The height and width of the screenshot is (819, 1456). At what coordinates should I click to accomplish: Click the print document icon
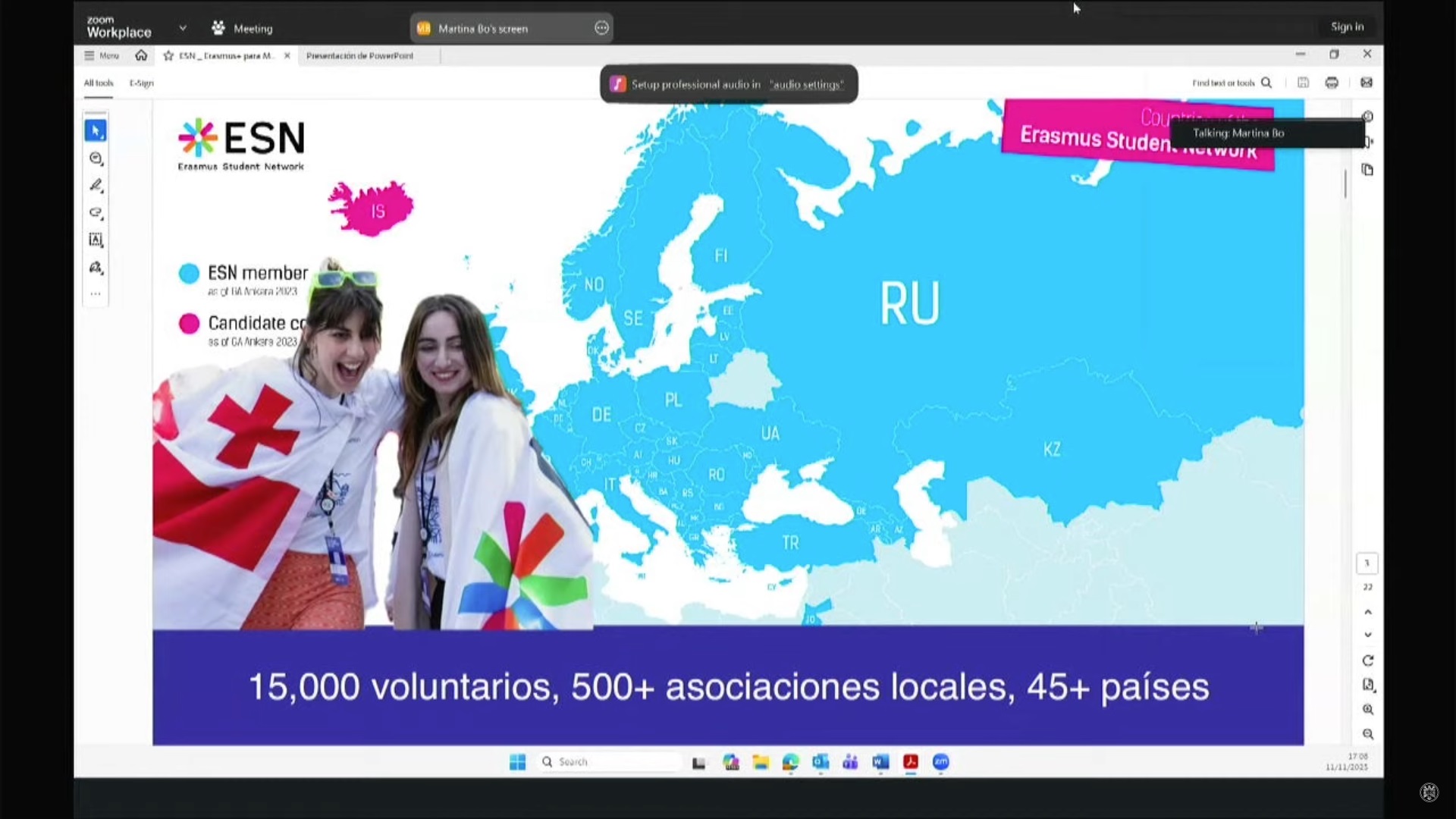point(1332,83)
